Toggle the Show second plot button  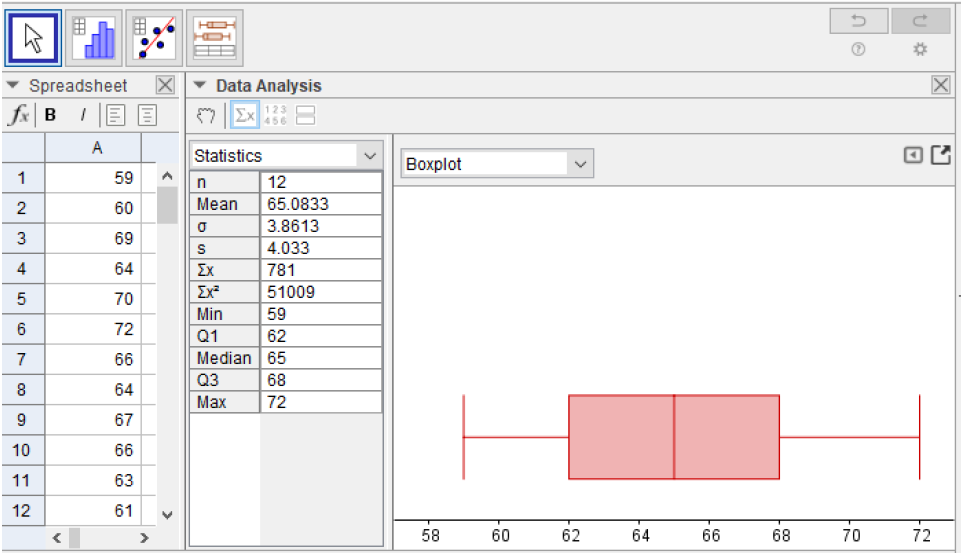click(305, 115)
